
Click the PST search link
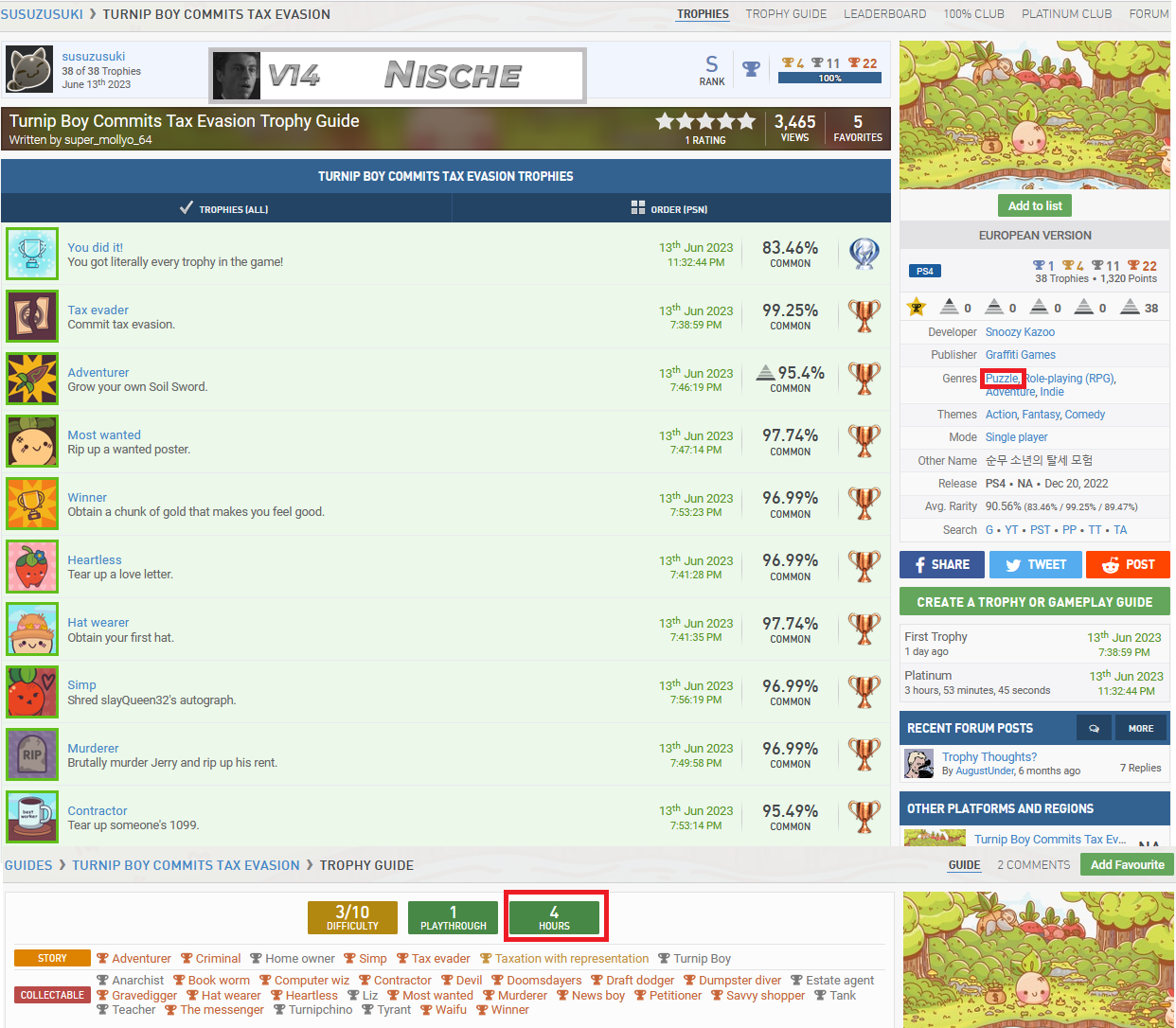tap(1041, 530)
